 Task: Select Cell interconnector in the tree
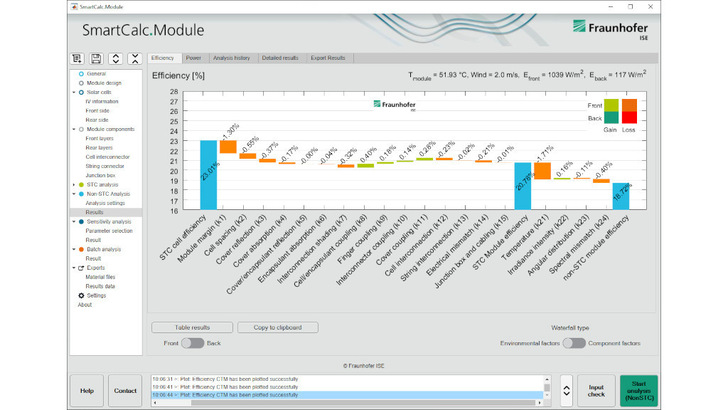tap(108, 157)
